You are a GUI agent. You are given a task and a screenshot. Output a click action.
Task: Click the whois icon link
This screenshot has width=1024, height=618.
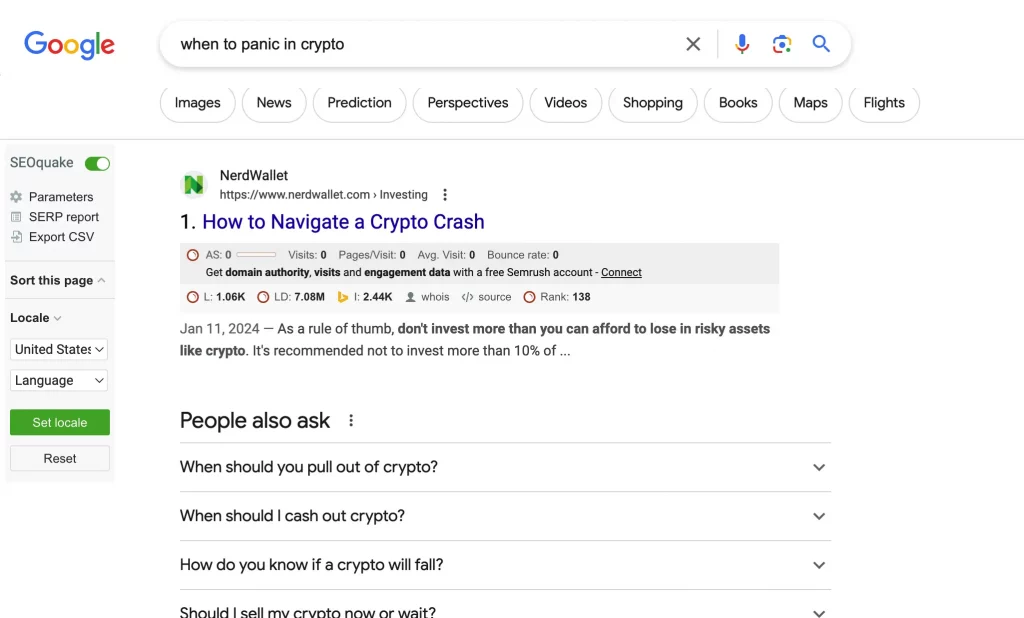tap(428, 297)
